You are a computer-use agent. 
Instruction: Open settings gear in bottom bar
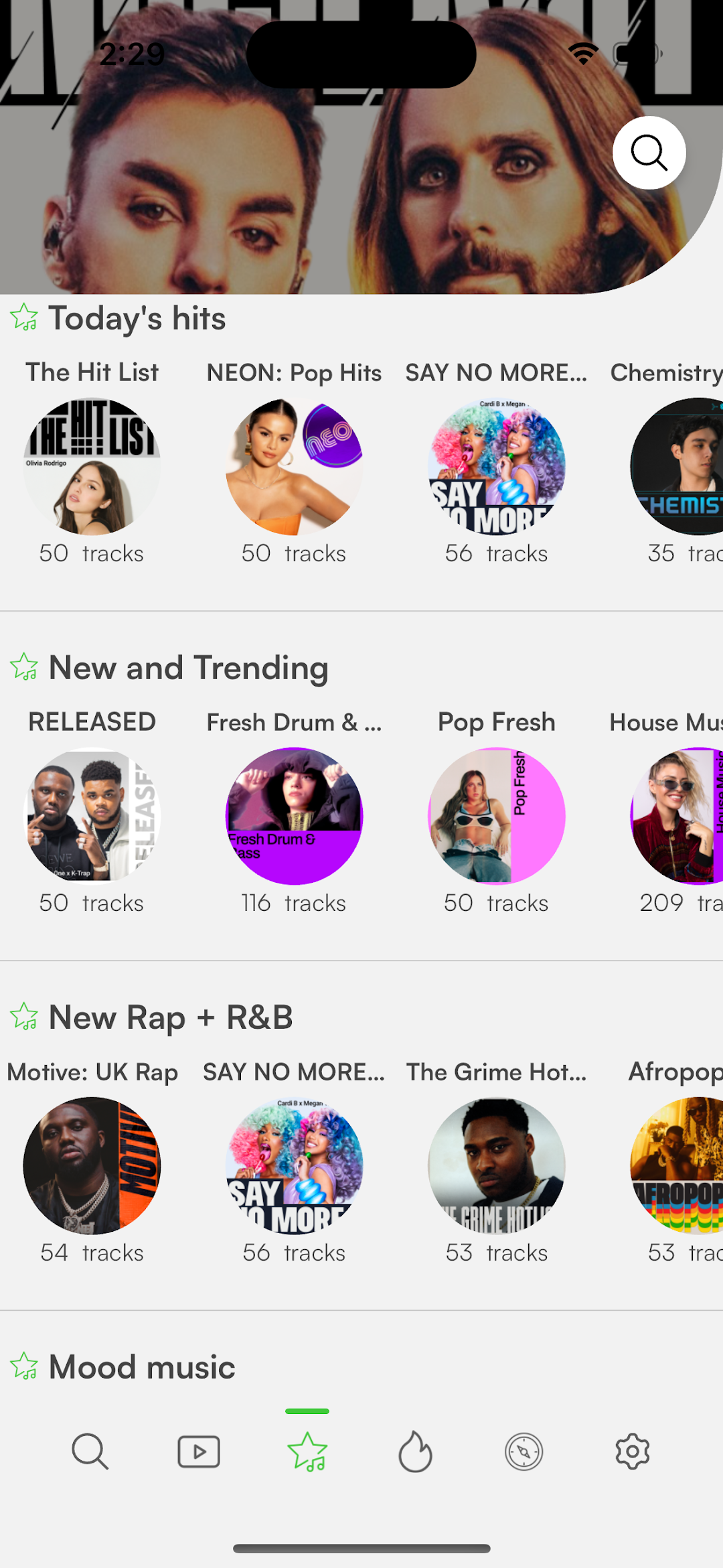(x=633, y=1451)
